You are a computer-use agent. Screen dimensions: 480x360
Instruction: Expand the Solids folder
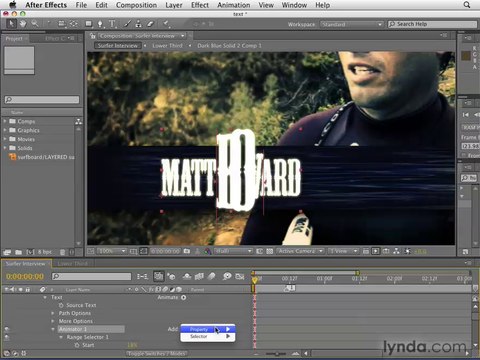5,148
